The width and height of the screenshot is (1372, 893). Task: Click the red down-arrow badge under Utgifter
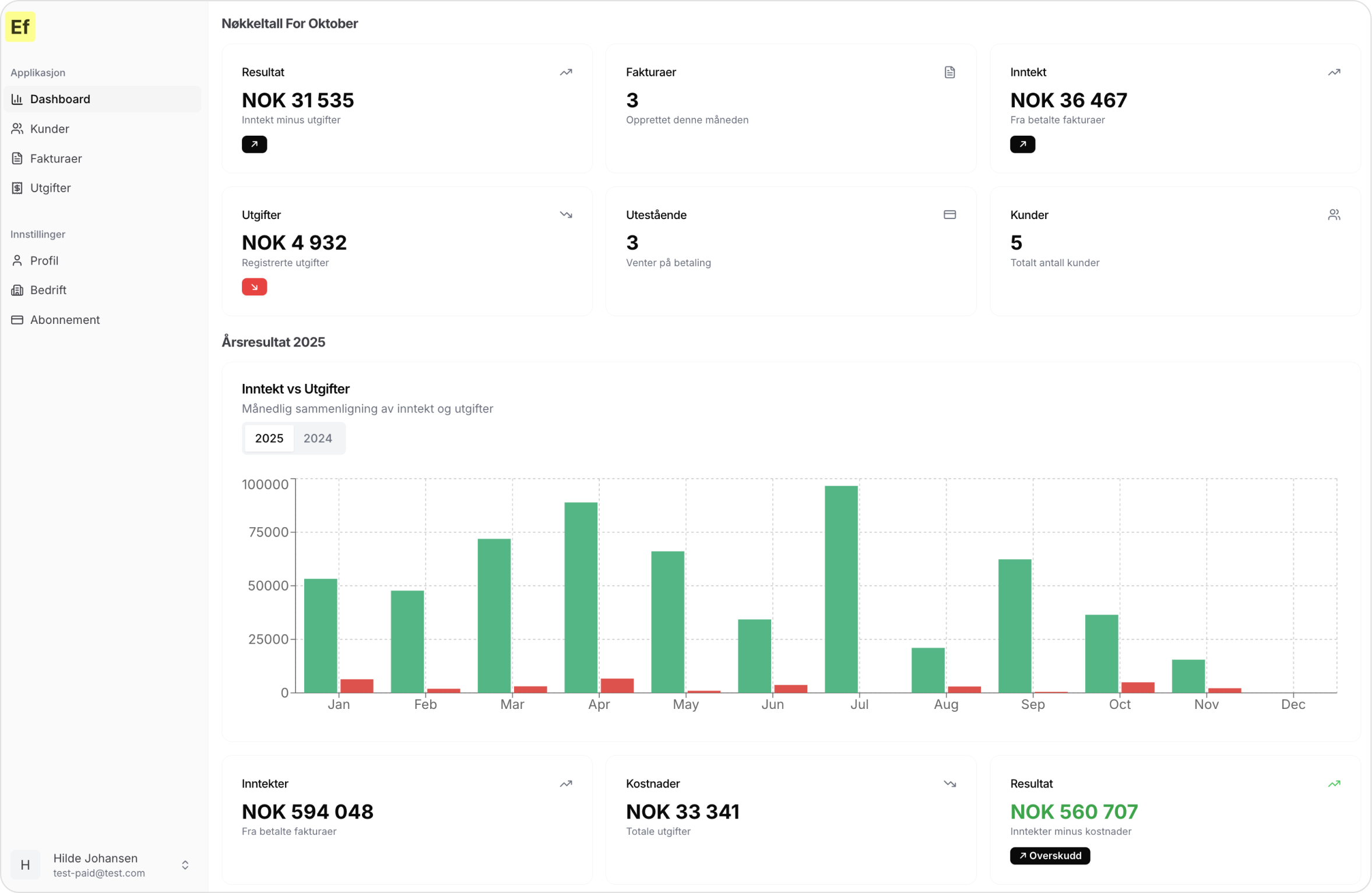point(254,287)
